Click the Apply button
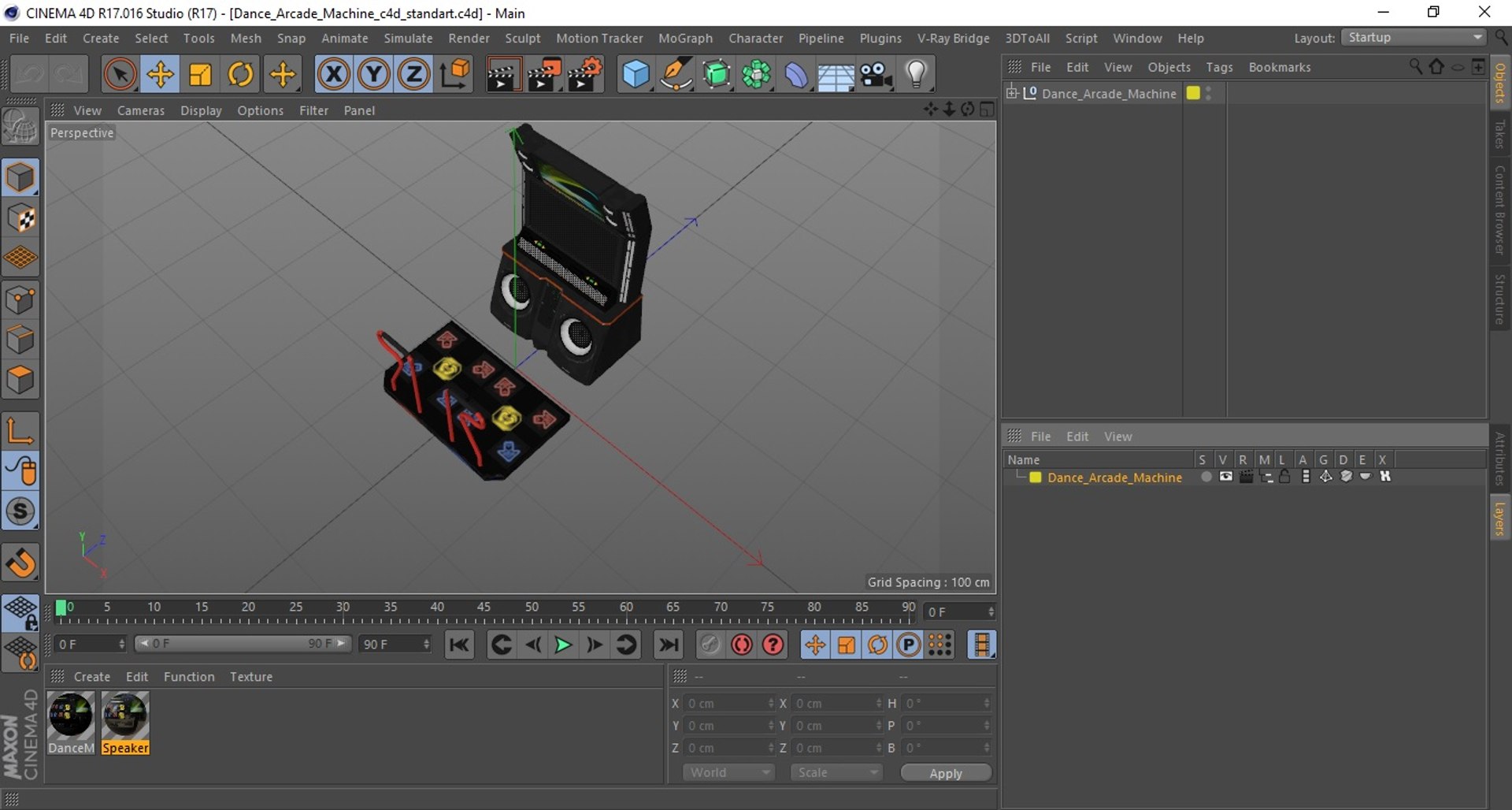 pyautogui.click(x=945, y=773)
